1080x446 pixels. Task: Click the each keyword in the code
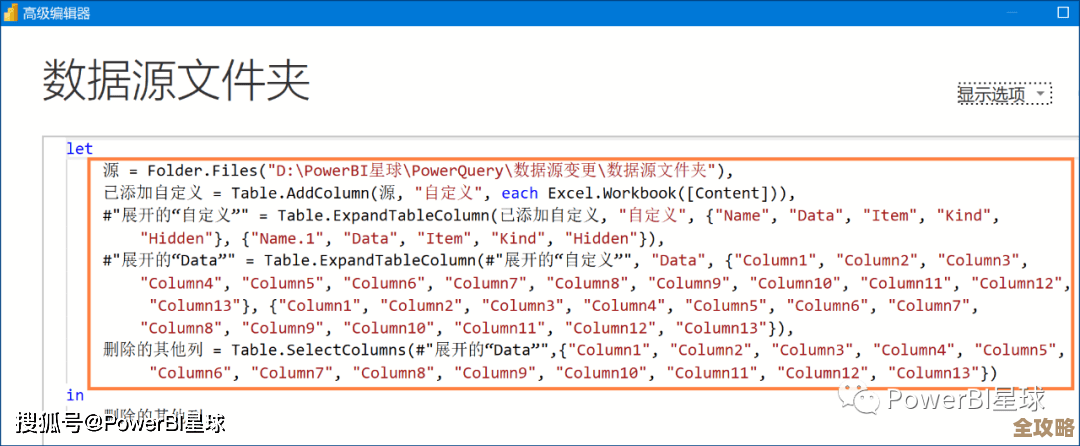(520, 193)
